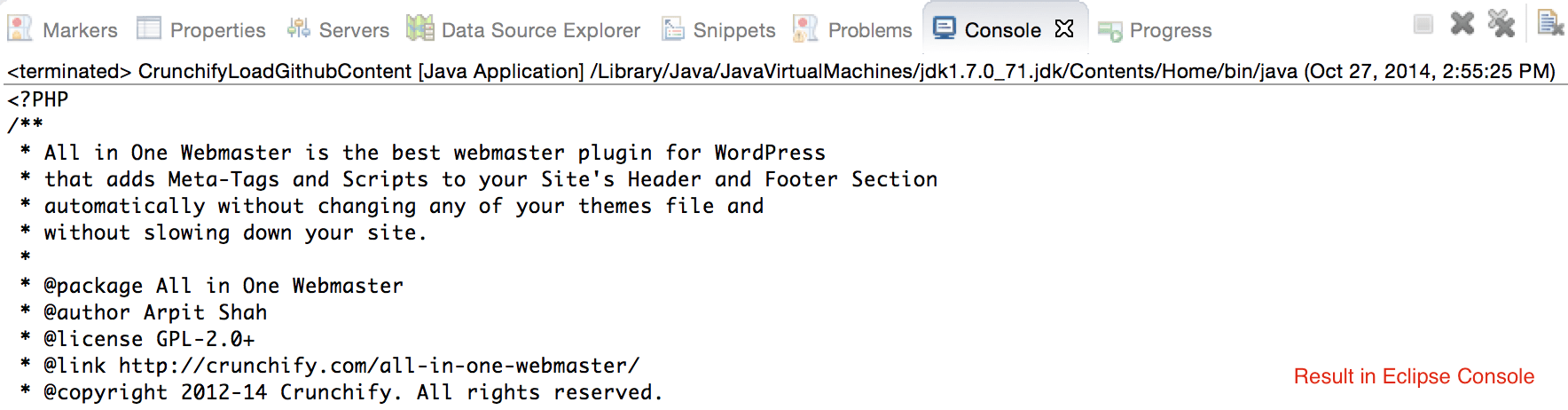Remove the launch with the single X icon
This screenshot has height=410, width=1568.
pyautogui.click(x=1462, y=23)
